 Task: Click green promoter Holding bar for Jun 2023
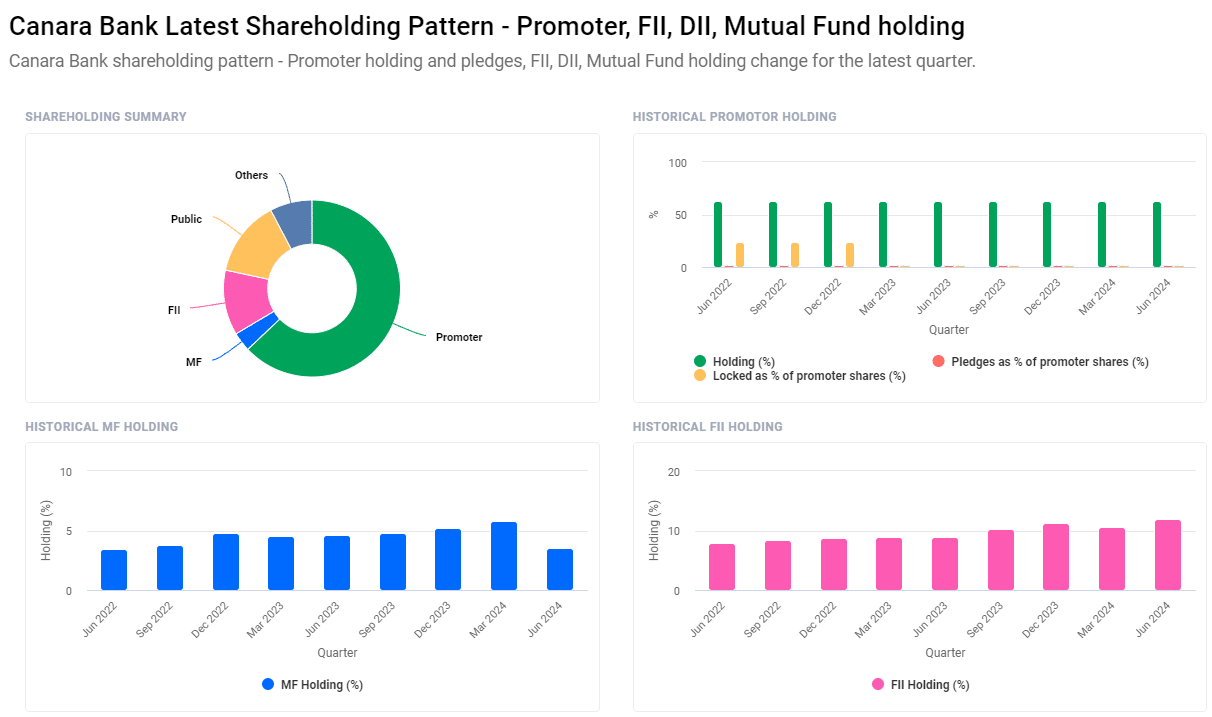(x=938, y=235)
